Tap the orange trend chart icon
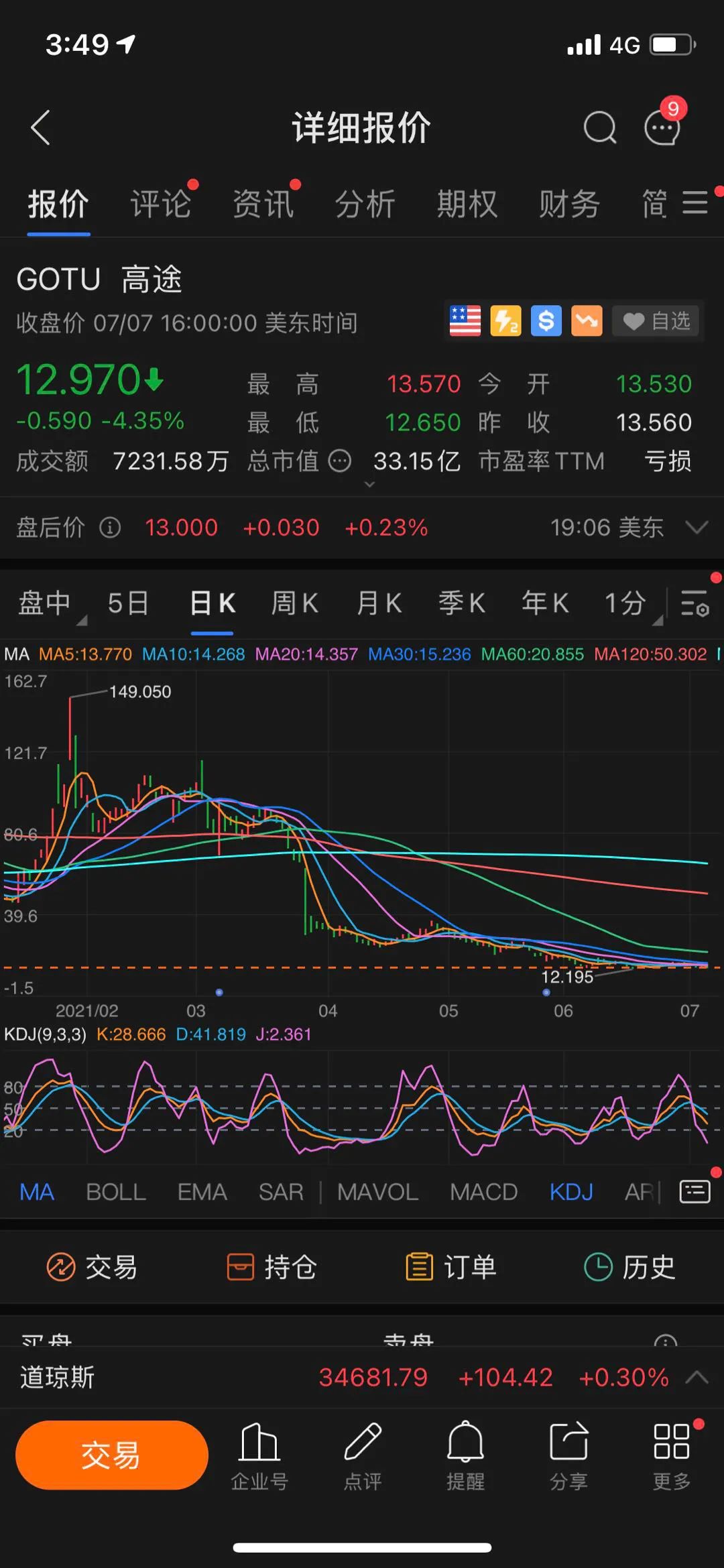The width and height of the screenshot is (724, 1568). 587,321
